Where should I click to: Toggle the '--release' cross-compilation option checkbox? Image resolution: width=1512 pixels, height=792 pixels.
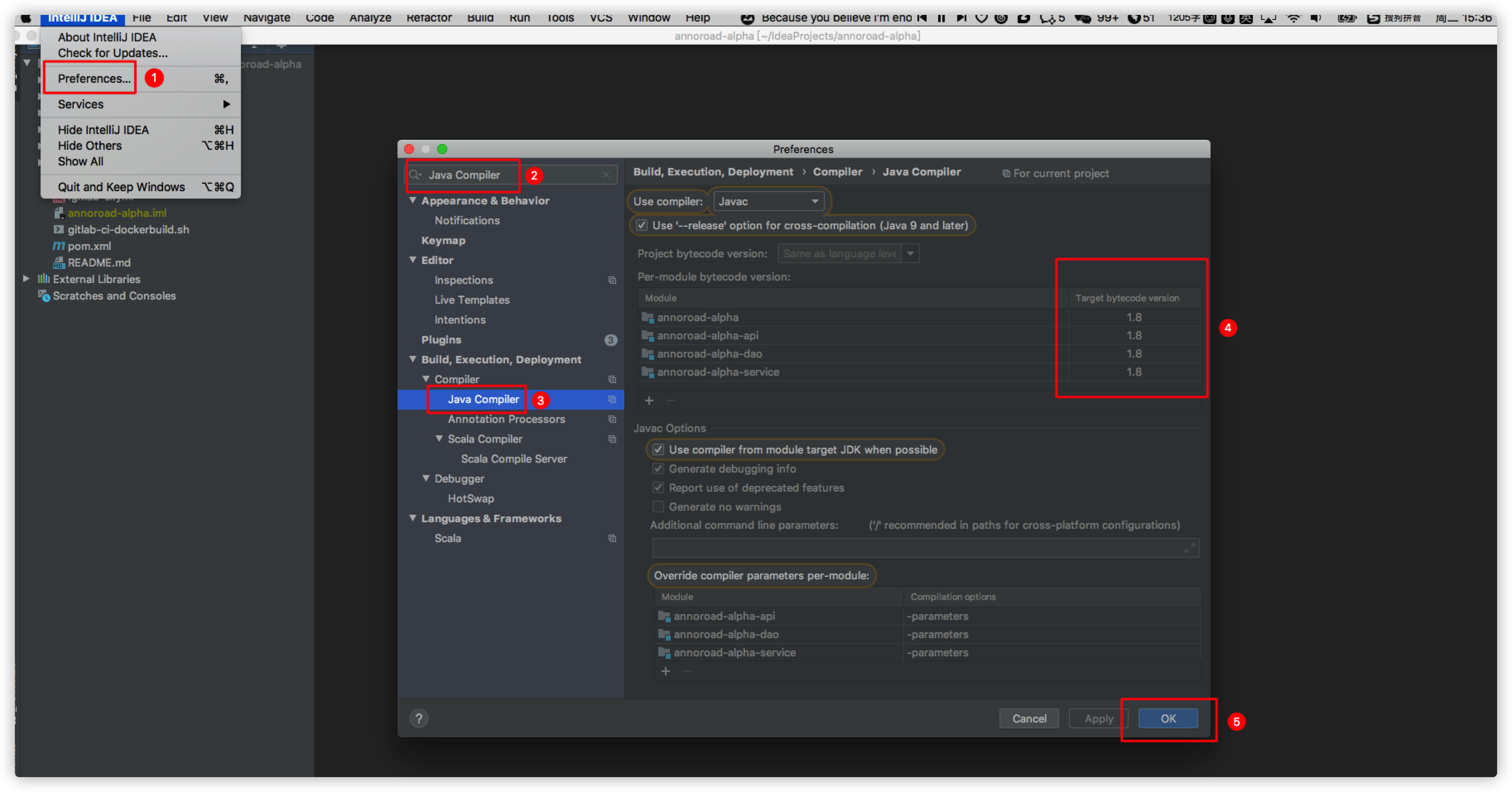point(642,225)
